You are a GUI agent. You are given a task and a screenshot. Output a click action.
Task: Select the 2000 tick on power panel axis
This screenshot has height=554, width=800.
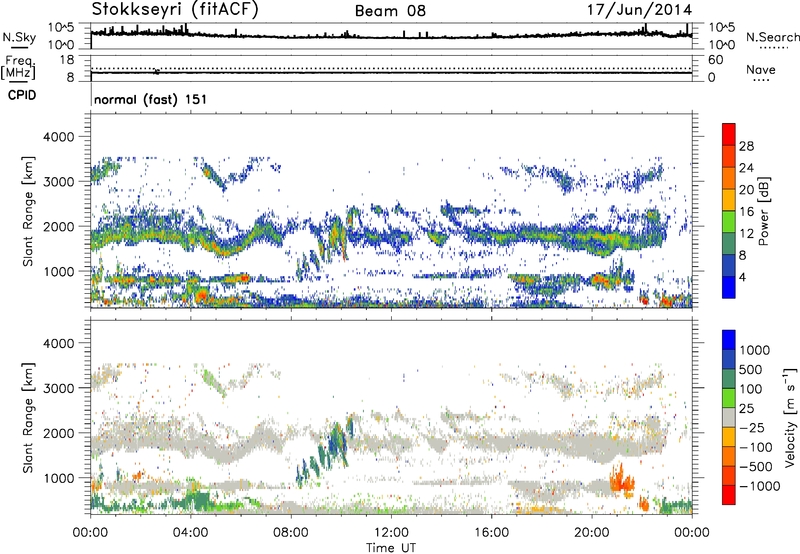[x=60, y=226]
